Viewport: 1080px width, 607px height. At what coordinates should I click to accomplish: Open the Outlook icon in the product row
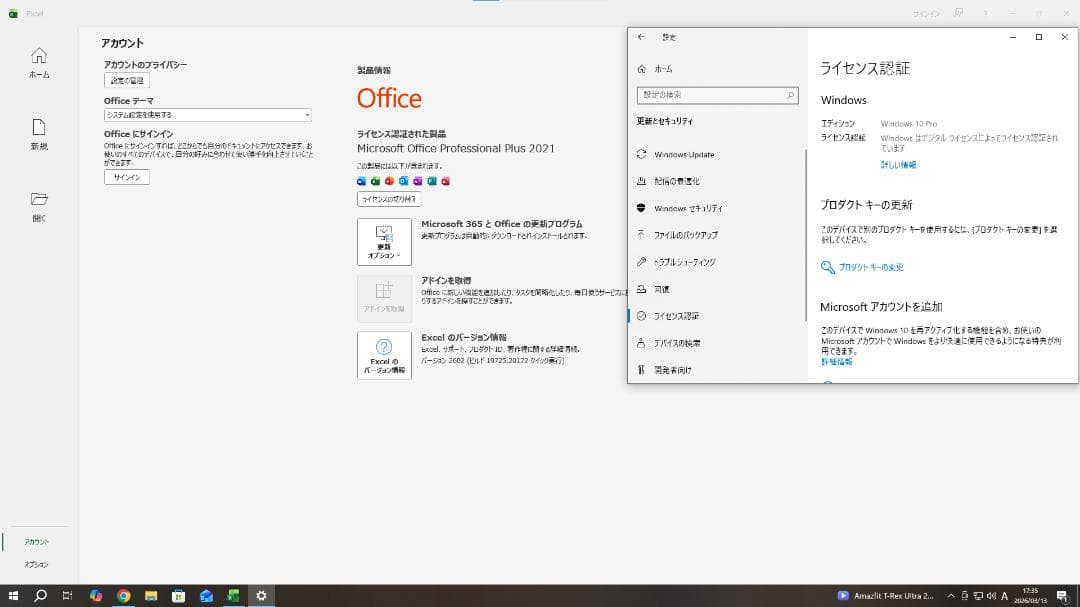pos(402,181)
